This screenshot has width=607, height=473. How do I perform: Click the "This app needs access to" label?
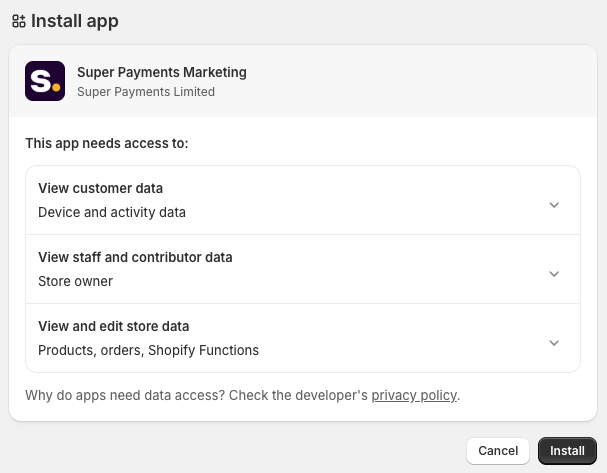click(107, 143)
